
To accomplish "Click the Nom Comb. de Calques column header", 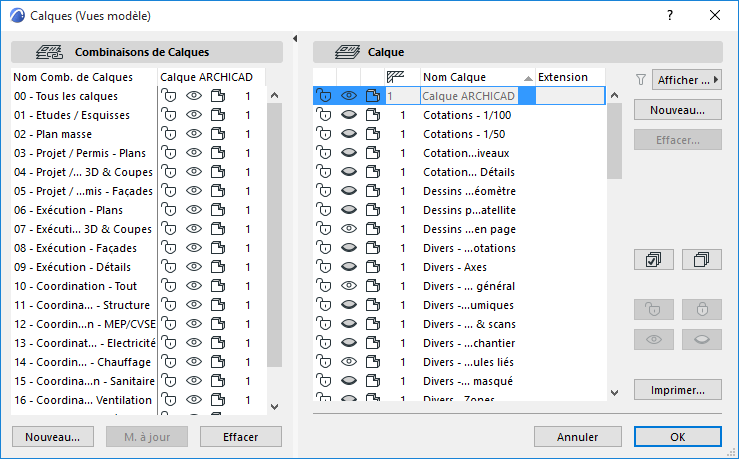I will (x=84, y=77).
